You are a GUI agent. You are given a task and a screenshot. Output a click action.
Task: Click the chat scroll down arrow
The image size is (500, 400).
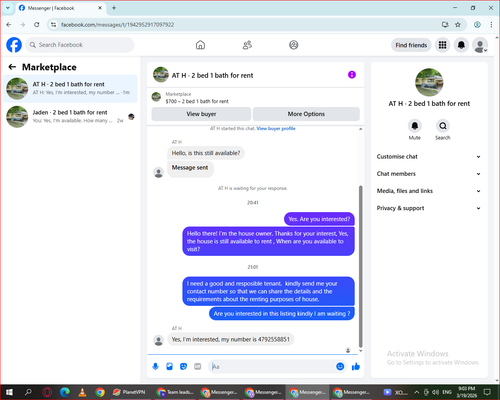[360, 351]
